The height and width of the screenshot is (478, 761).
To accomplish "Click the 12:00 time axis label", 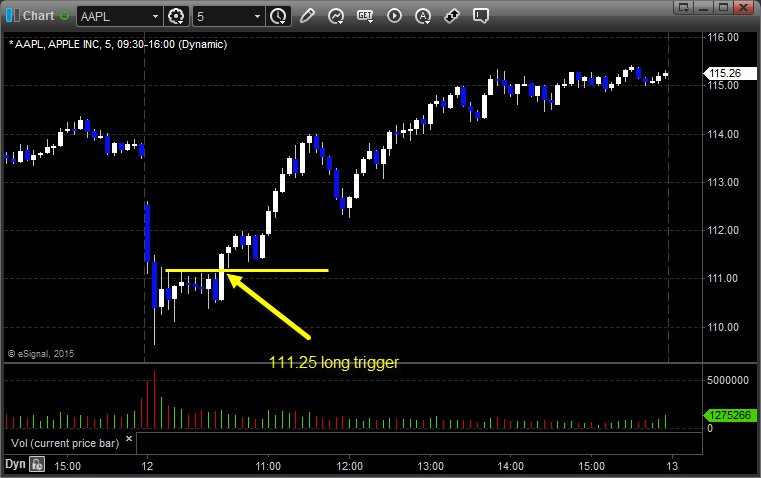I will (x=349, y=466).
